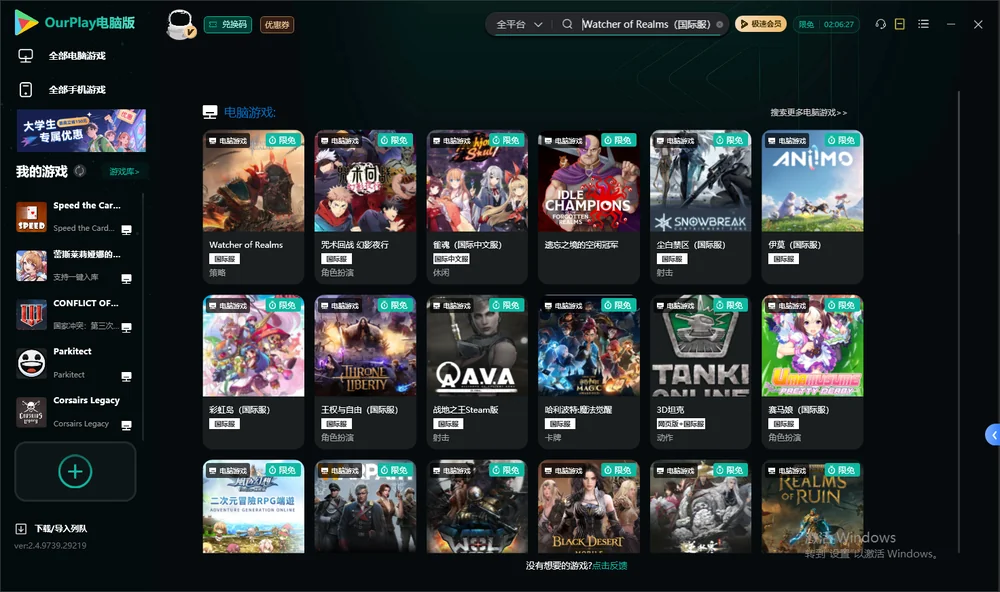Click the monitor icon beside 全部电脑游戏
1000x592 pixels.
coord(26,56)
